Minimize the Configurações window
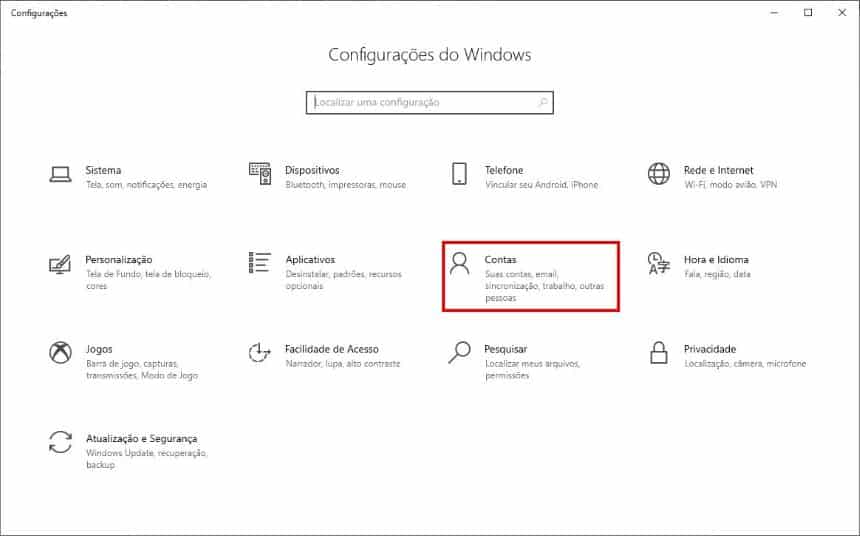Image resolution: width=860 pixels, height=536 pixels. click(x=774, y=12)
